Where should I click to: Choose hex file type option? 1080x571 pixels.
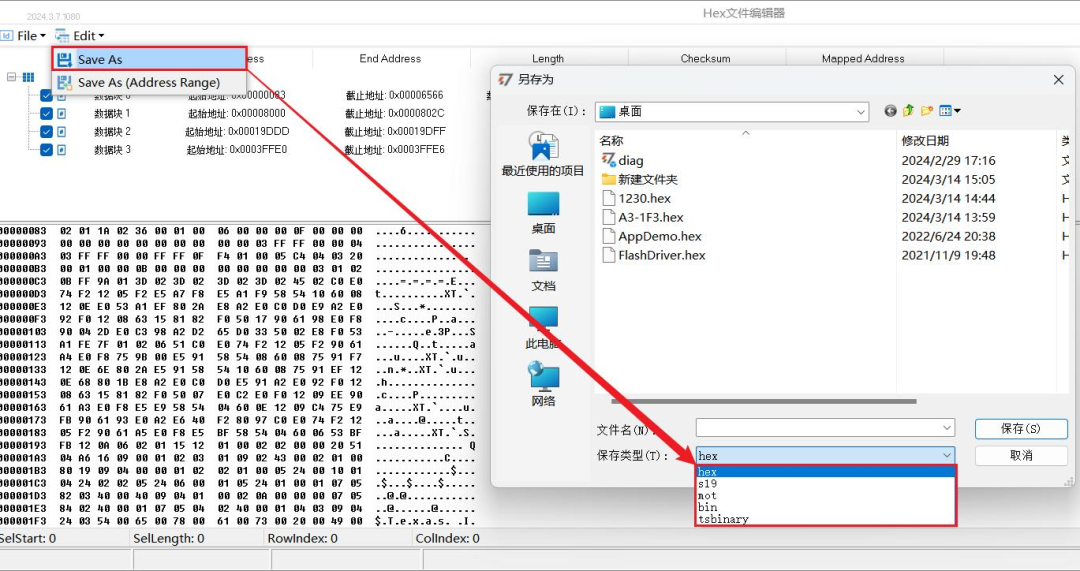coord(826,472)
